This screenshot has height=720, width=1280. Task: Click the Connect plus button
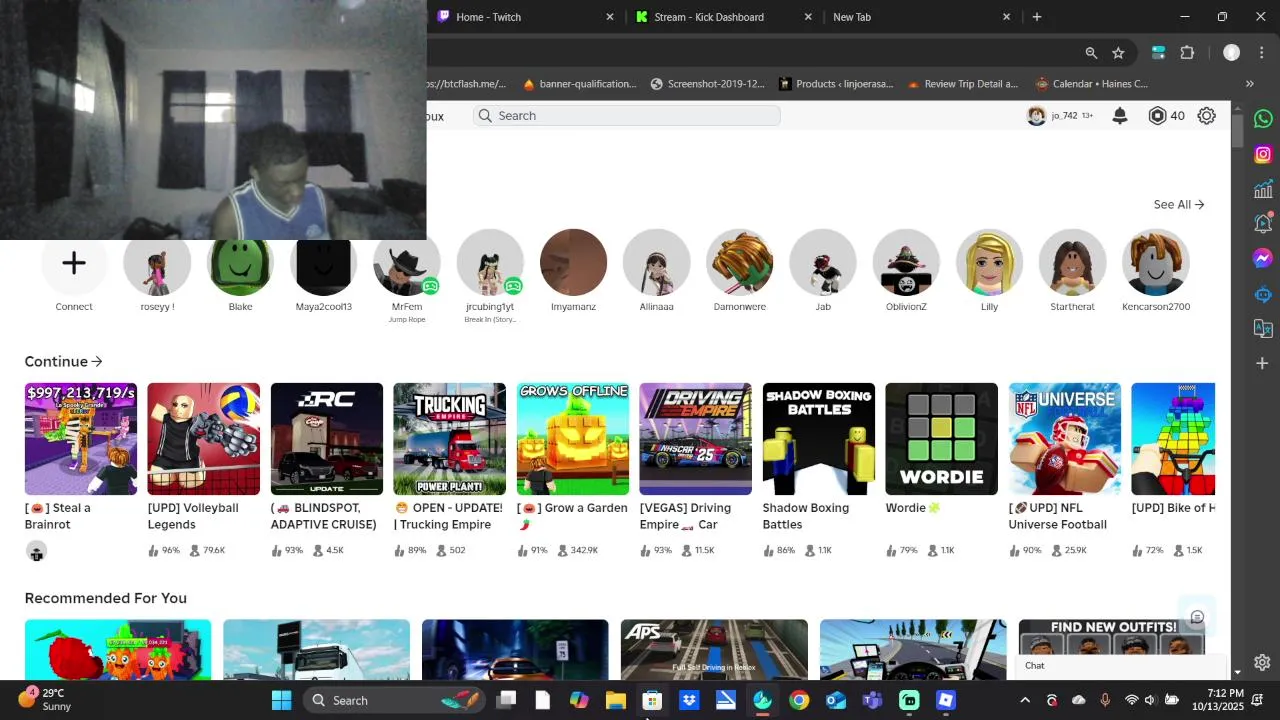74,263
